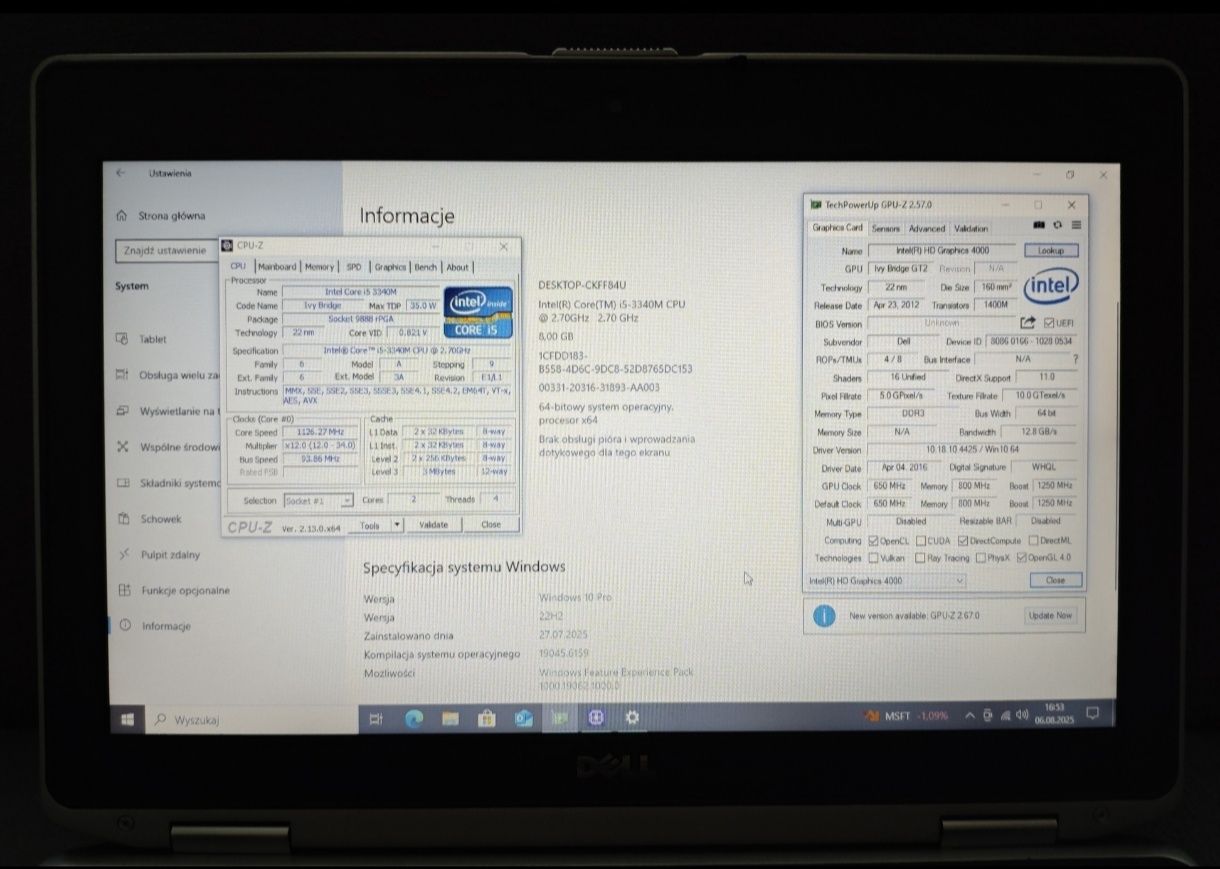Switch to GPU-Z taskbar icon

[x=560, y=718]
